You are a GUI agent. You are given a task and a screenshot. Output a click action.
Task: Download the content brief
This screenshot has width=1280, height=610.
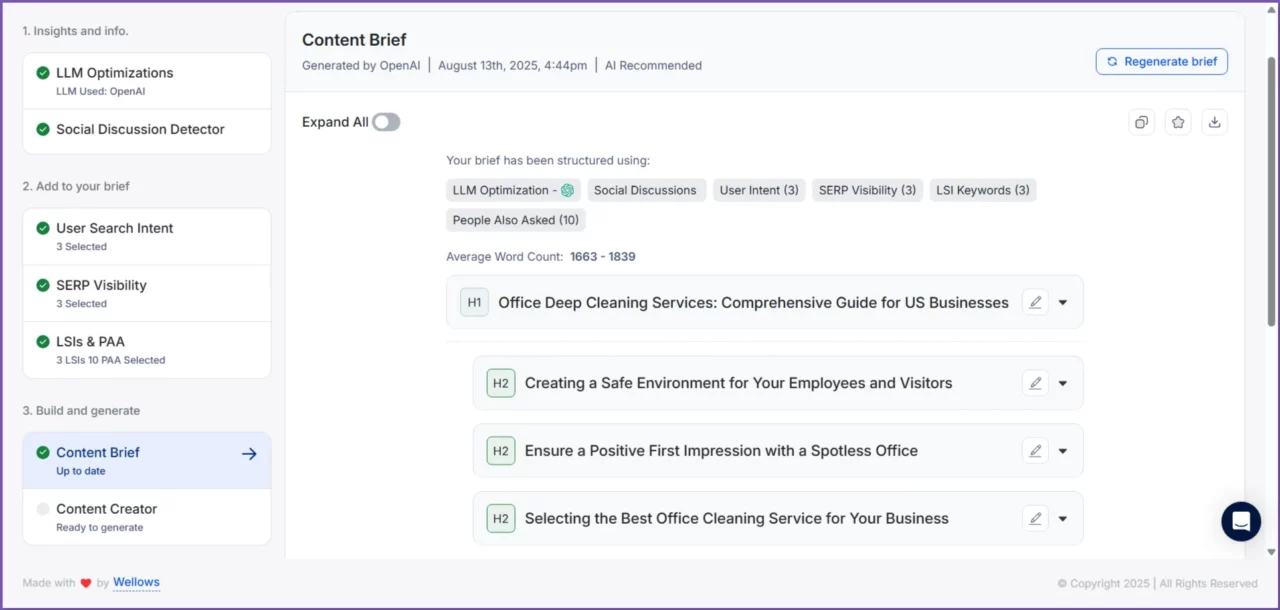1214,122
